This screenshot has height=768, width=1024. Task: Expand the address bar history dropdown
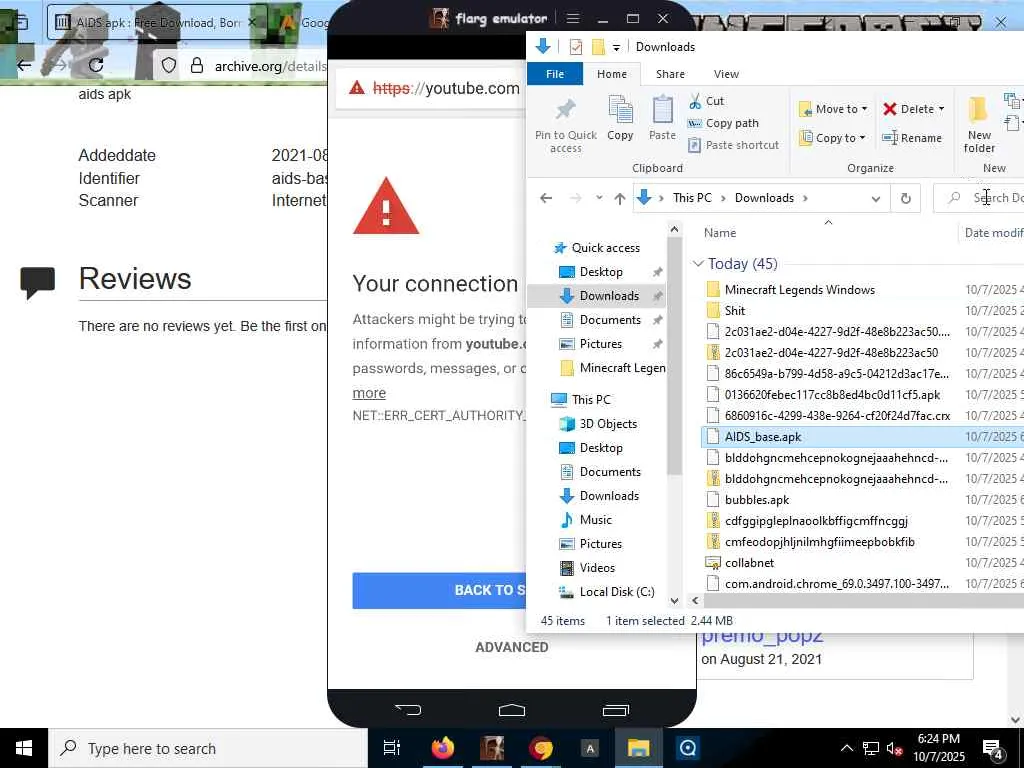876,199
